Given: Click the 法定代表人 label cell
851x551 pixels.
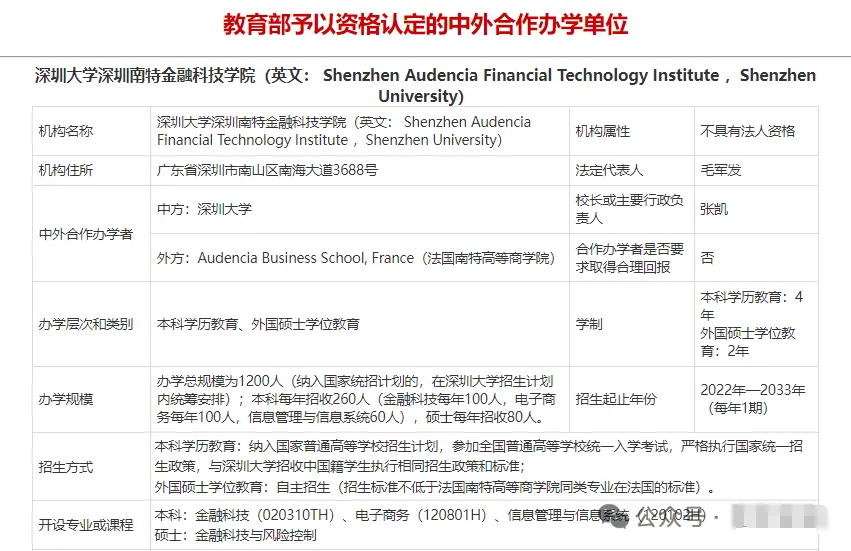Looking at the screenshot, I should 632,170.
